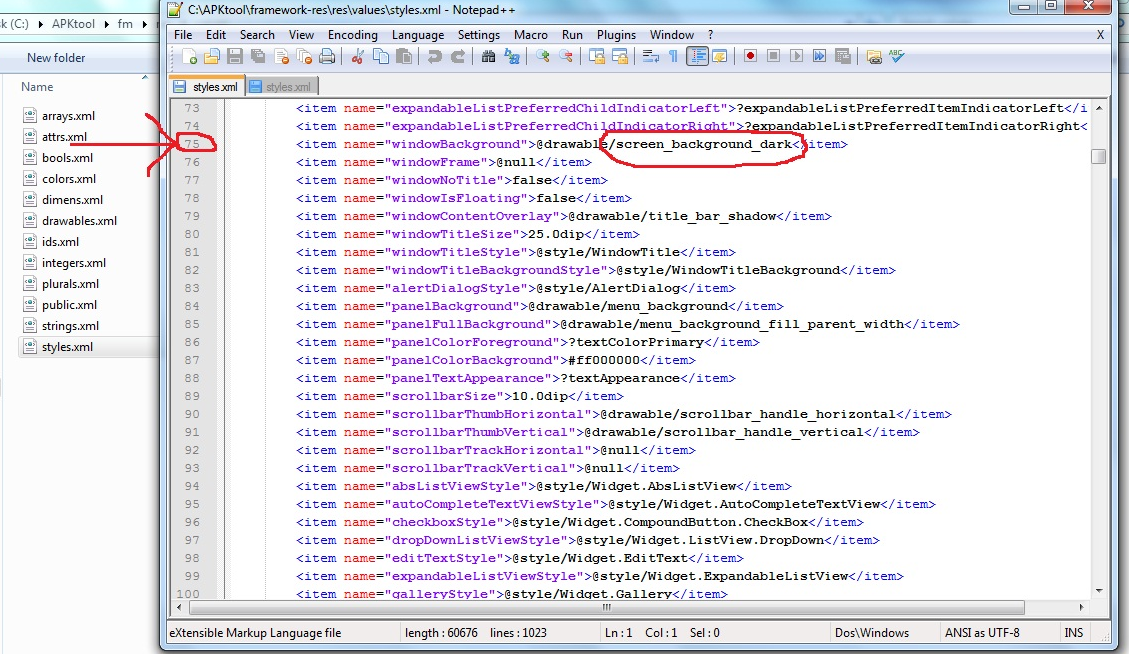Click the editor vertical scrollbar up arrow
The width and height of the screenshot is (1129, 654).
[x=1099, y=107]
